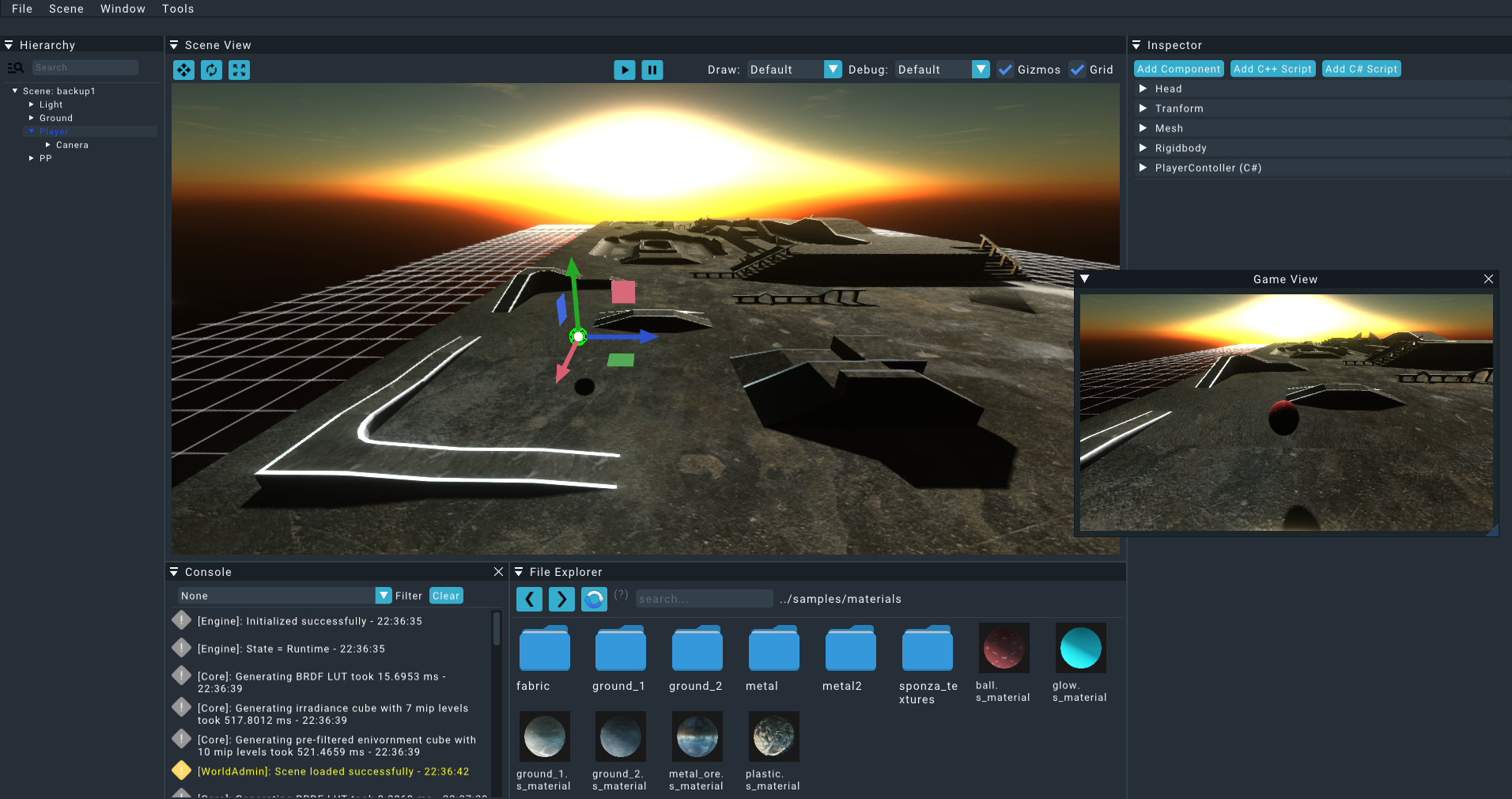Image resolution: width=1512 pixels, height=799 pixels.
Task: Collapse the Scene: backup1 tree node
Action: (x=15, y=91)
